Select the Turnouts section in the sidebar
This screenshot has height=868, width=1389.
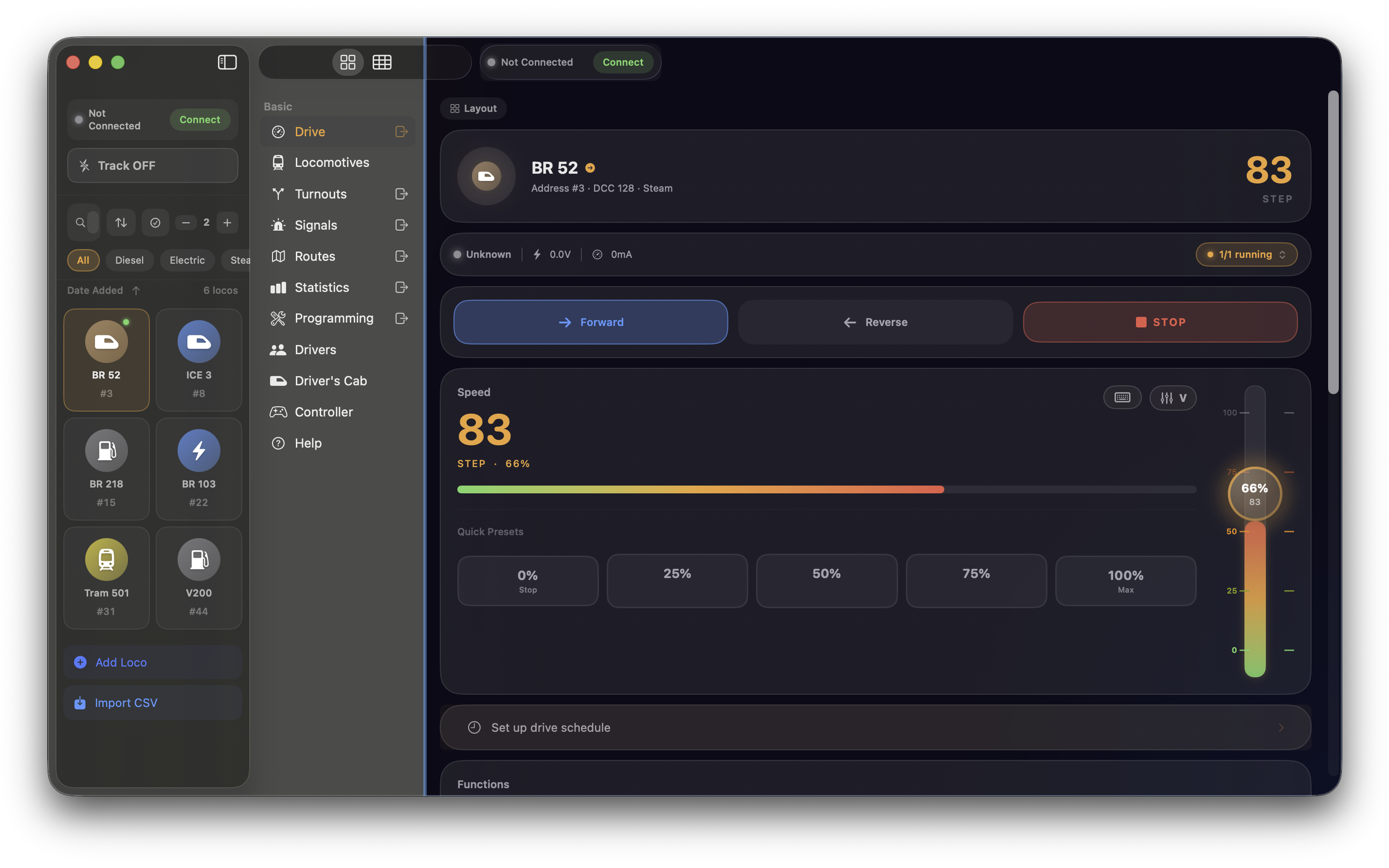(320, 194)
